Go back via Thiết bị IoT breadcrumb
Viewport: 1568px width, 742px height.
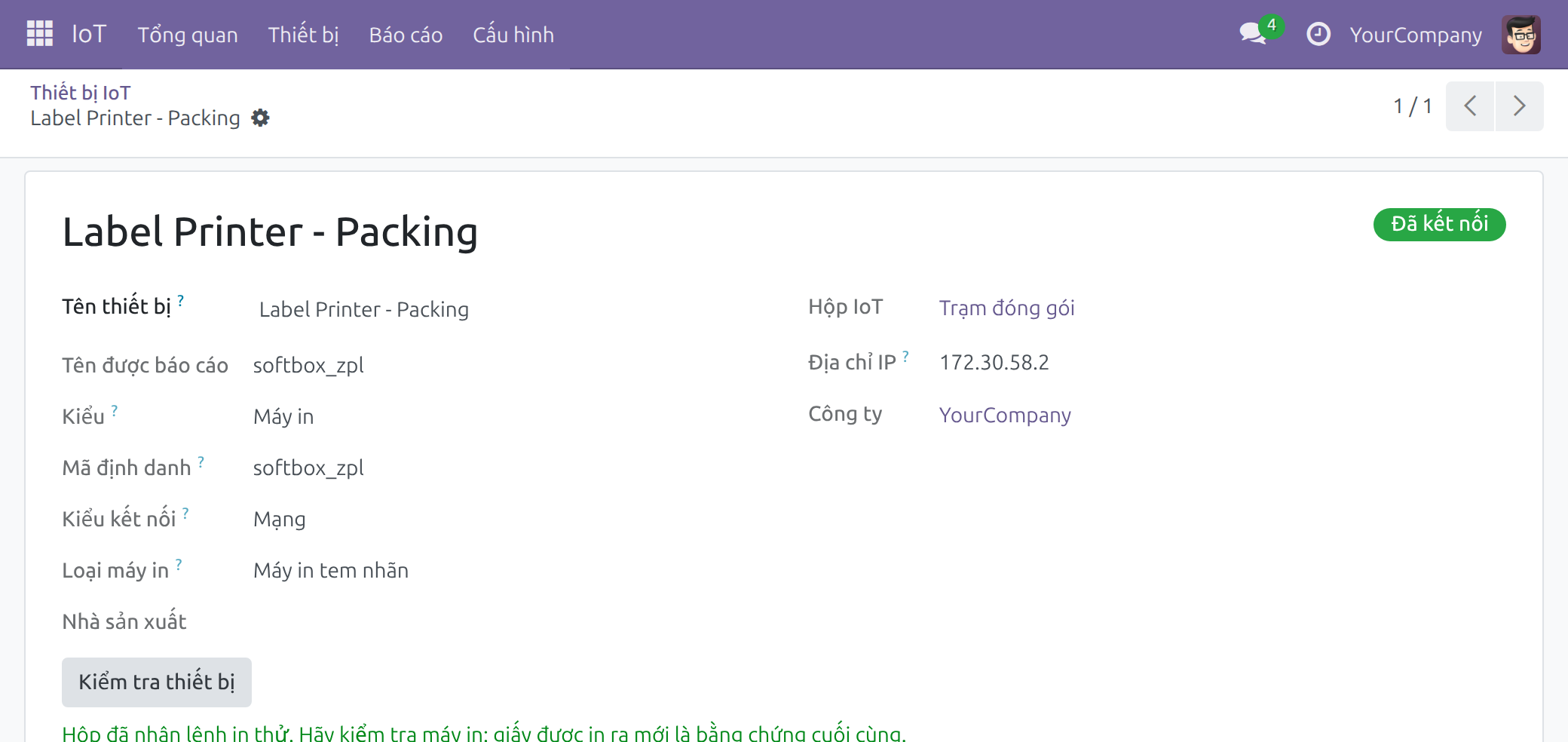(81, 92)
